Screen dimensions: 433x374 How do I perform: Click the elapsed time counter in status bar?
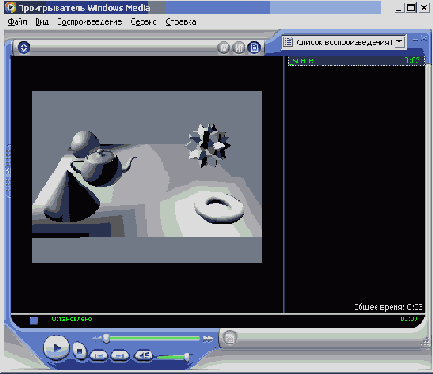click(409, 319)
